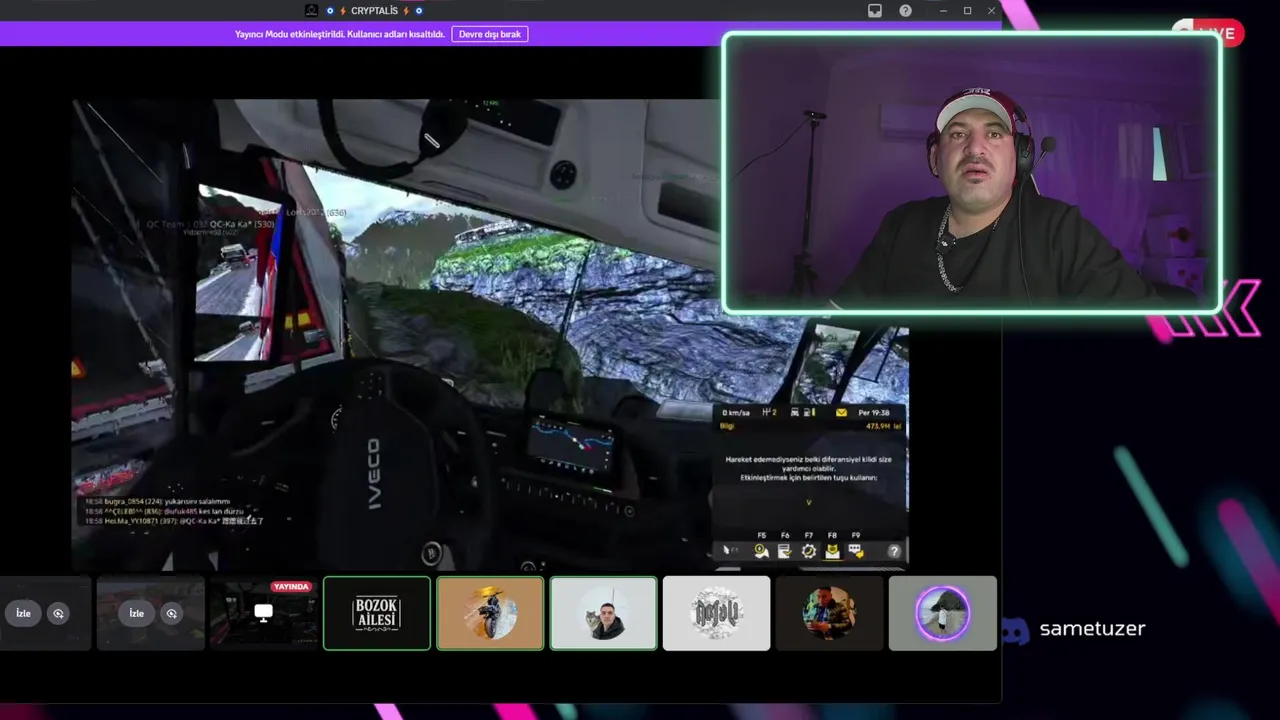1280x720 pixels.
Task: Click the 'Bilgi' label in advisor panel
Action: pos(727,425)
